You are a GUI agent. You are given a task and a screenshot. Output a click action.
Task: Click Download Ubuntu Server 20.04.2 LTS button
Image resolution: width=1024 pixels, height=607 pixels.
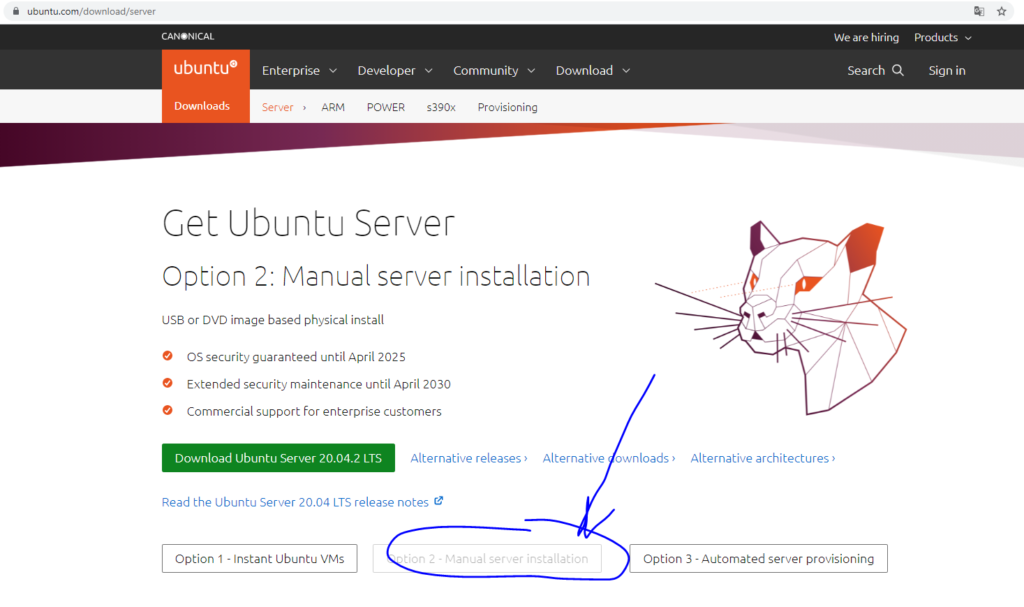point(278,458)
